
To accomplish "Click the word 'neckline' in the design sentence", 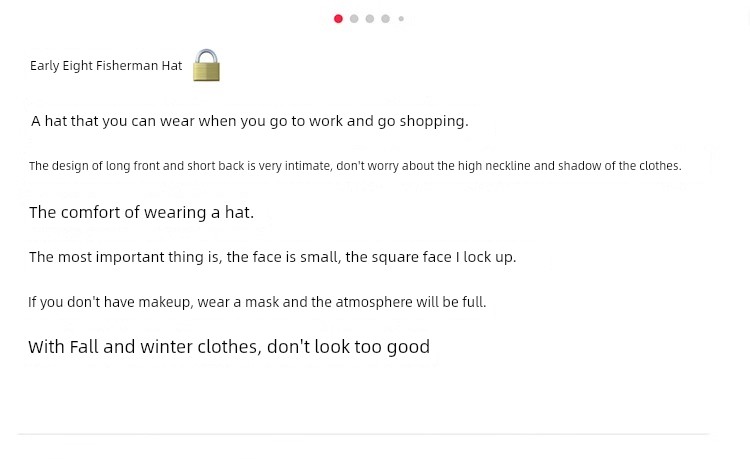I will click(507, 166).
